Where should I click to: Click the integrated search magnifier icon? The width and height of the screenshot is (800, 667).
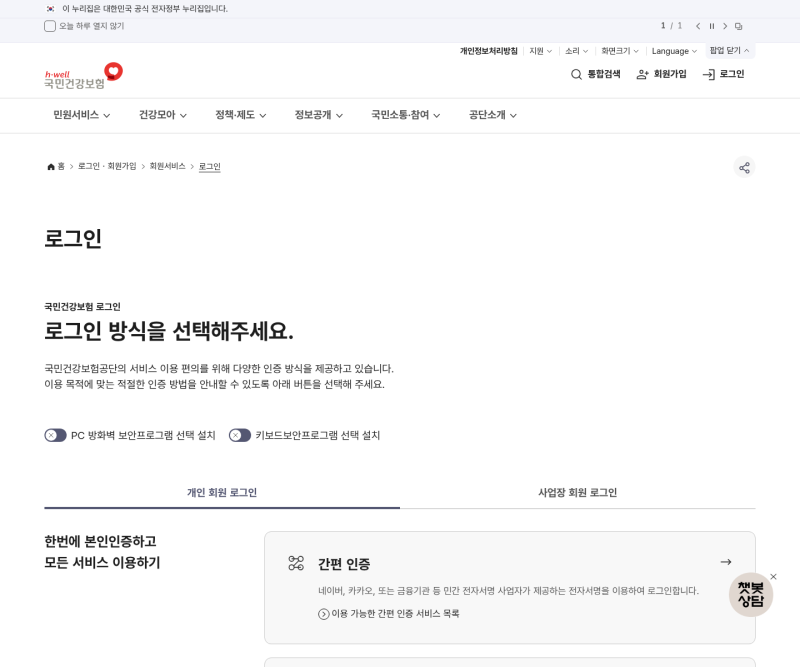[x=576, y=75]
